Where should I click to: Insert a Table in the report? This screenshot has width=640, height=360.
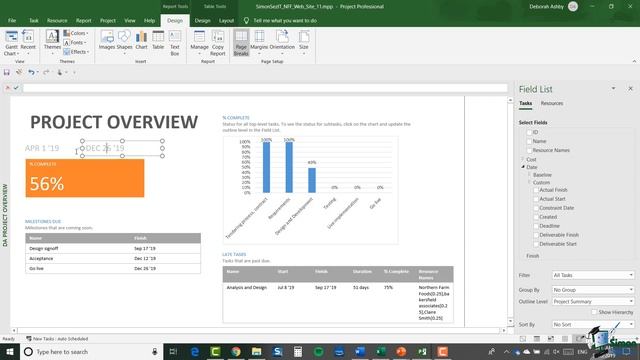pyautogui.click(x=158, y=41)
